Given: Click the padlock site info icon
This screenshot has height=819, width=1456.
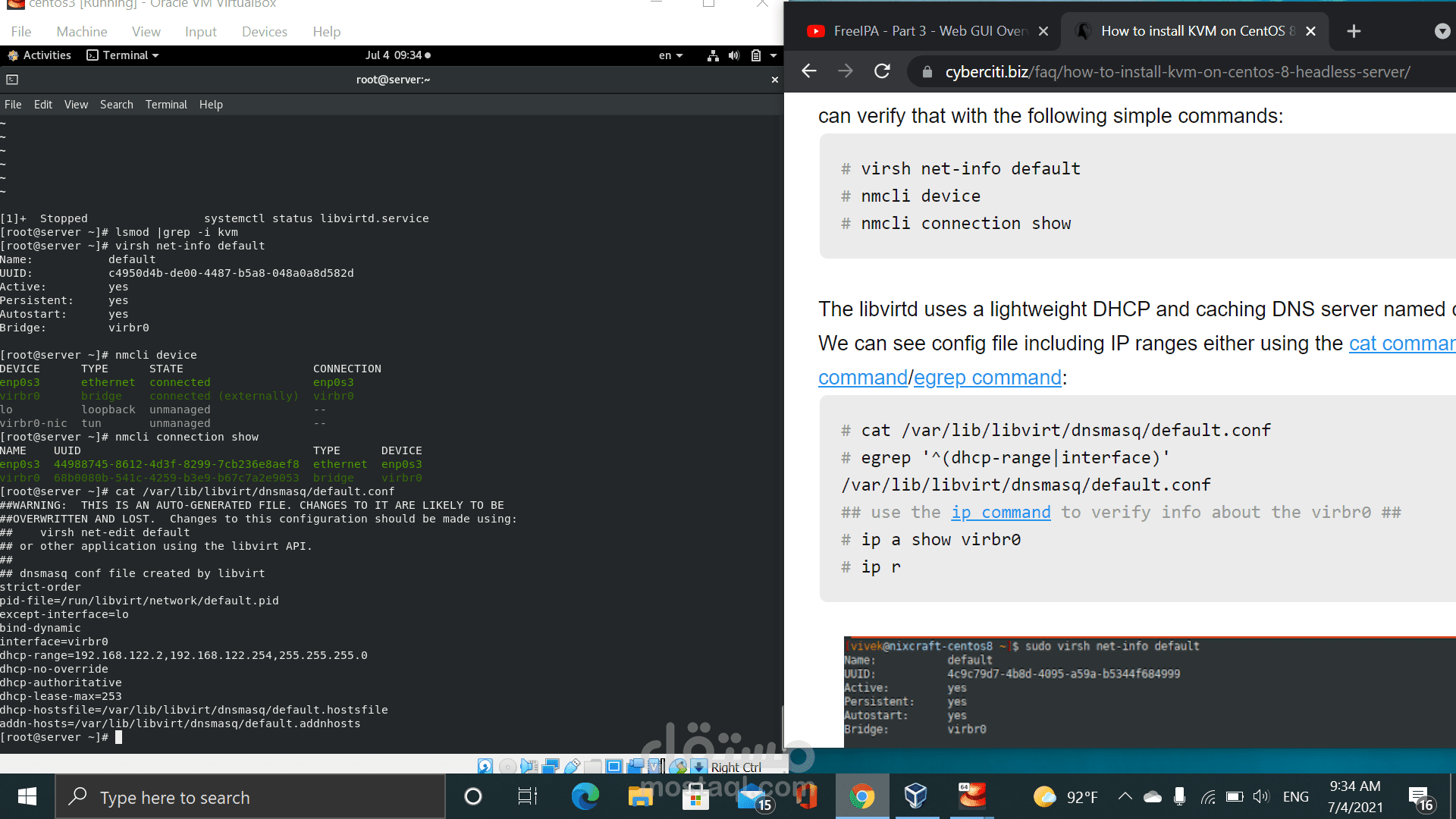Looking at the screenshot, I should (927, 72).
